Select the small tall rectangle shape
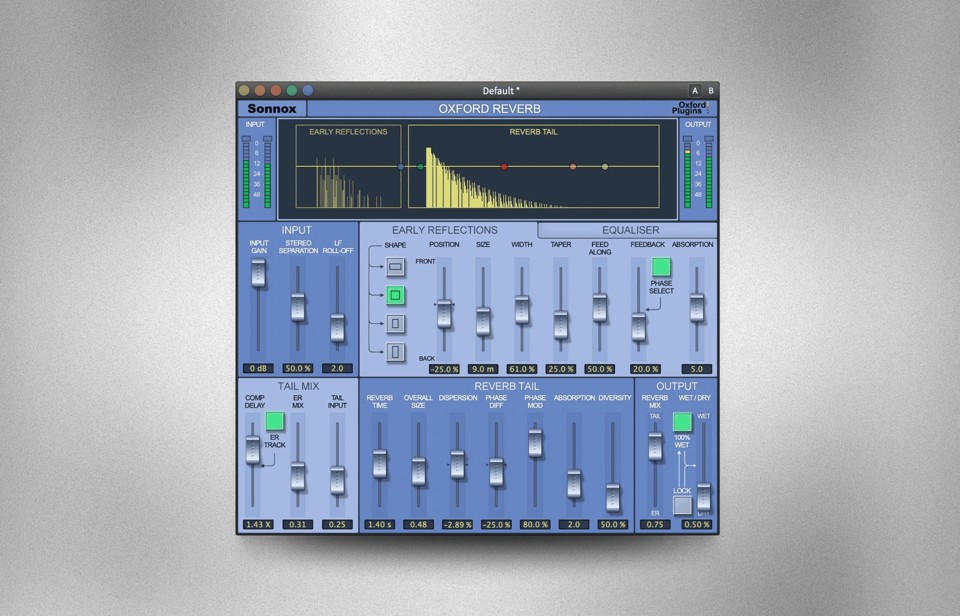Image resolution: width=960 pixels, height=616 pixels. (x=396, y=323)
